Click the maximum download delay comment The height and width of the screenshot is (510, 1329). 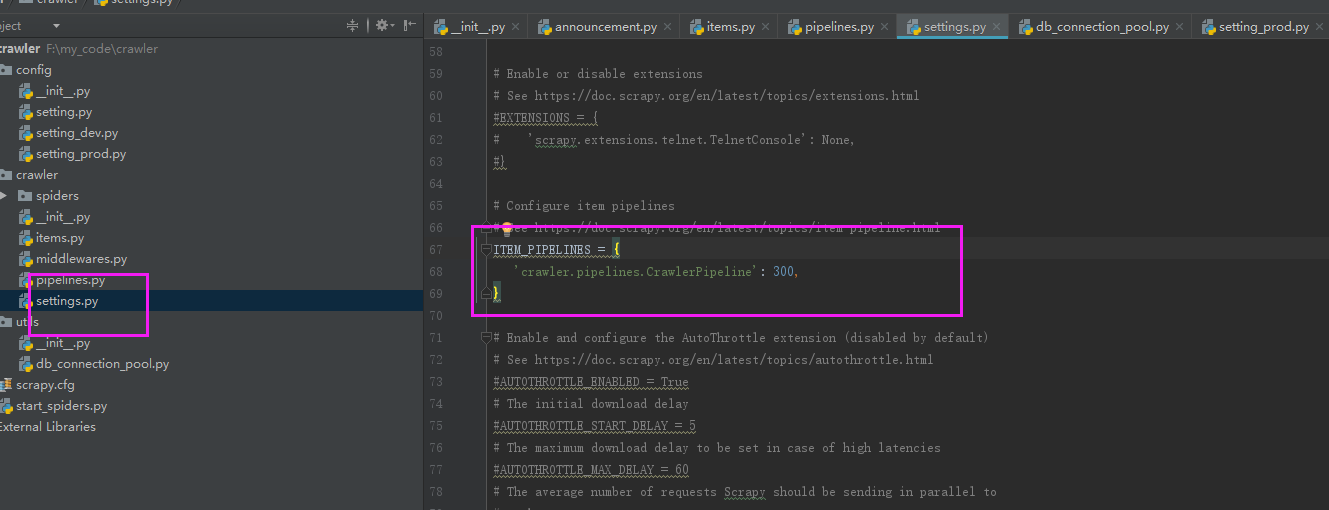tap(717, 448)
